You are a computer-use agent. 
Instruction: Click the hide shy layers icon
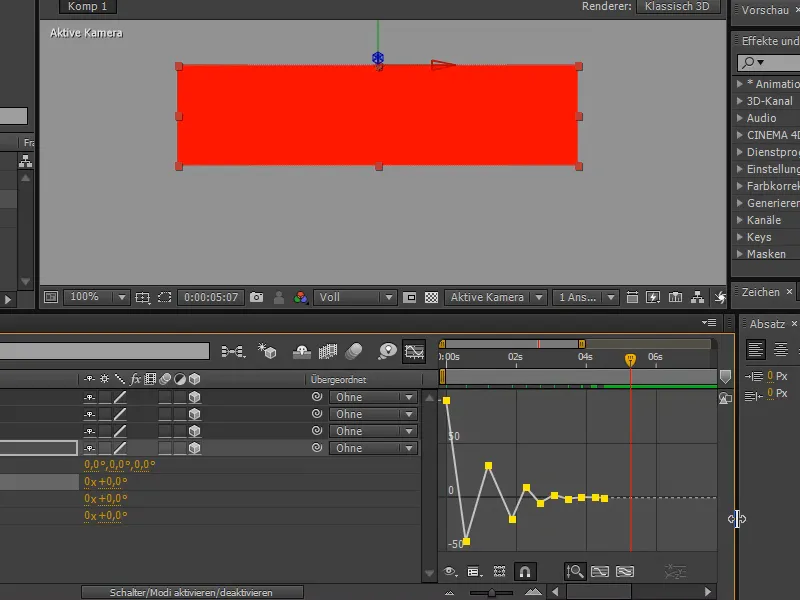[302, 352]
